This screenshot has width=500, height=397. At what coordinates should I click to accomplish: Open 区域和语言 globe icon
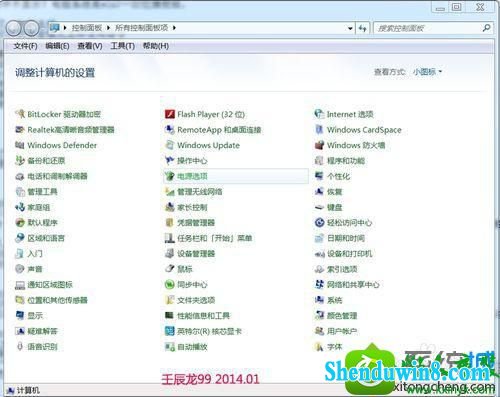[x=20, y=238]
